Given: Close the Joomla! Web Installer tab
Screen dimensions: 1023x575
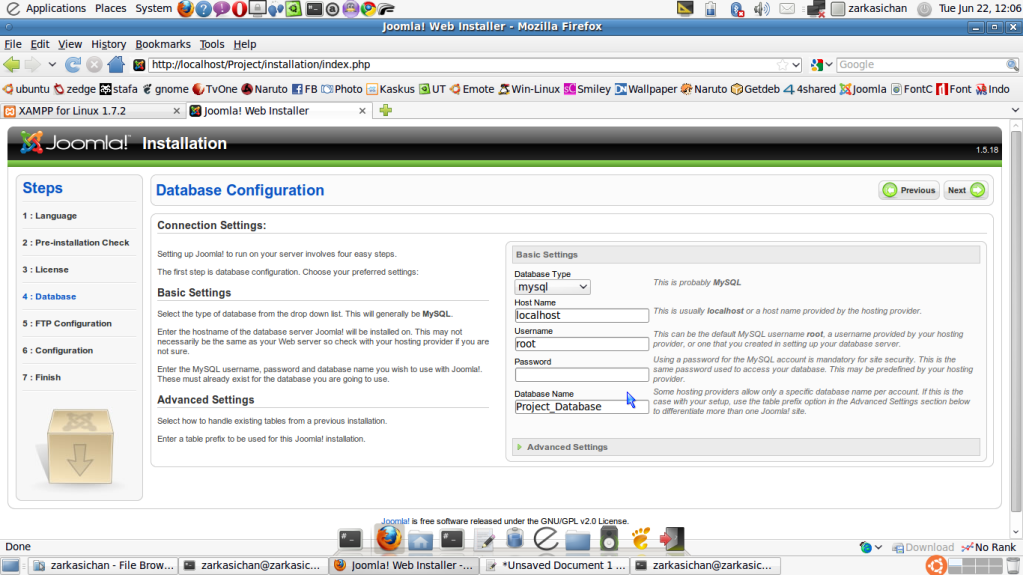Looking at the screenshot, I should 362,111.
